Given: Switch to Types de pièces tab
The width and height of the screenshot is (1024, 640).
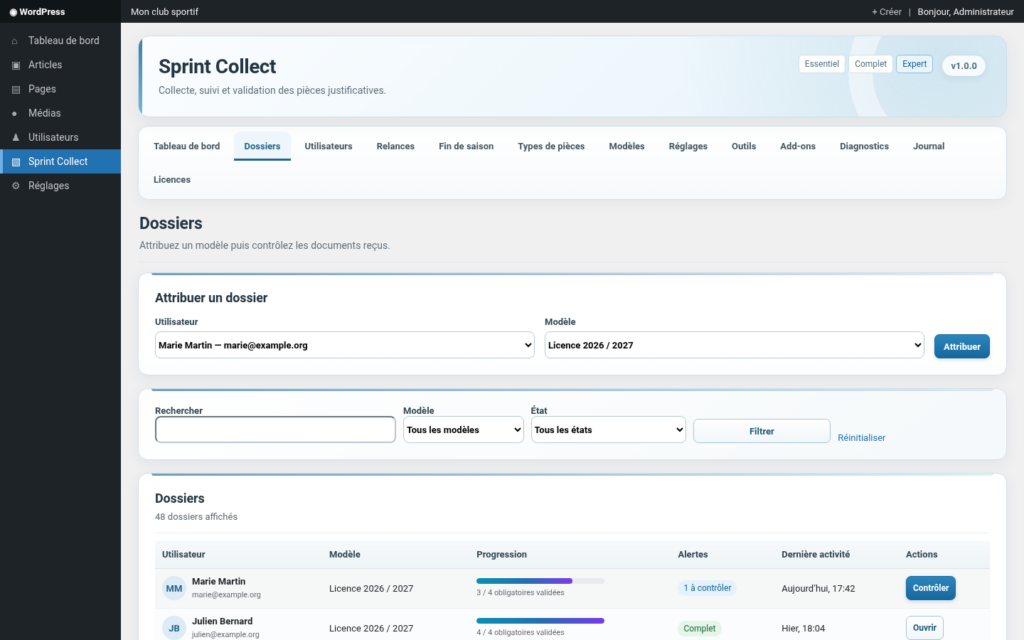Looking at the screenshot, I should [x=551, y=146].
